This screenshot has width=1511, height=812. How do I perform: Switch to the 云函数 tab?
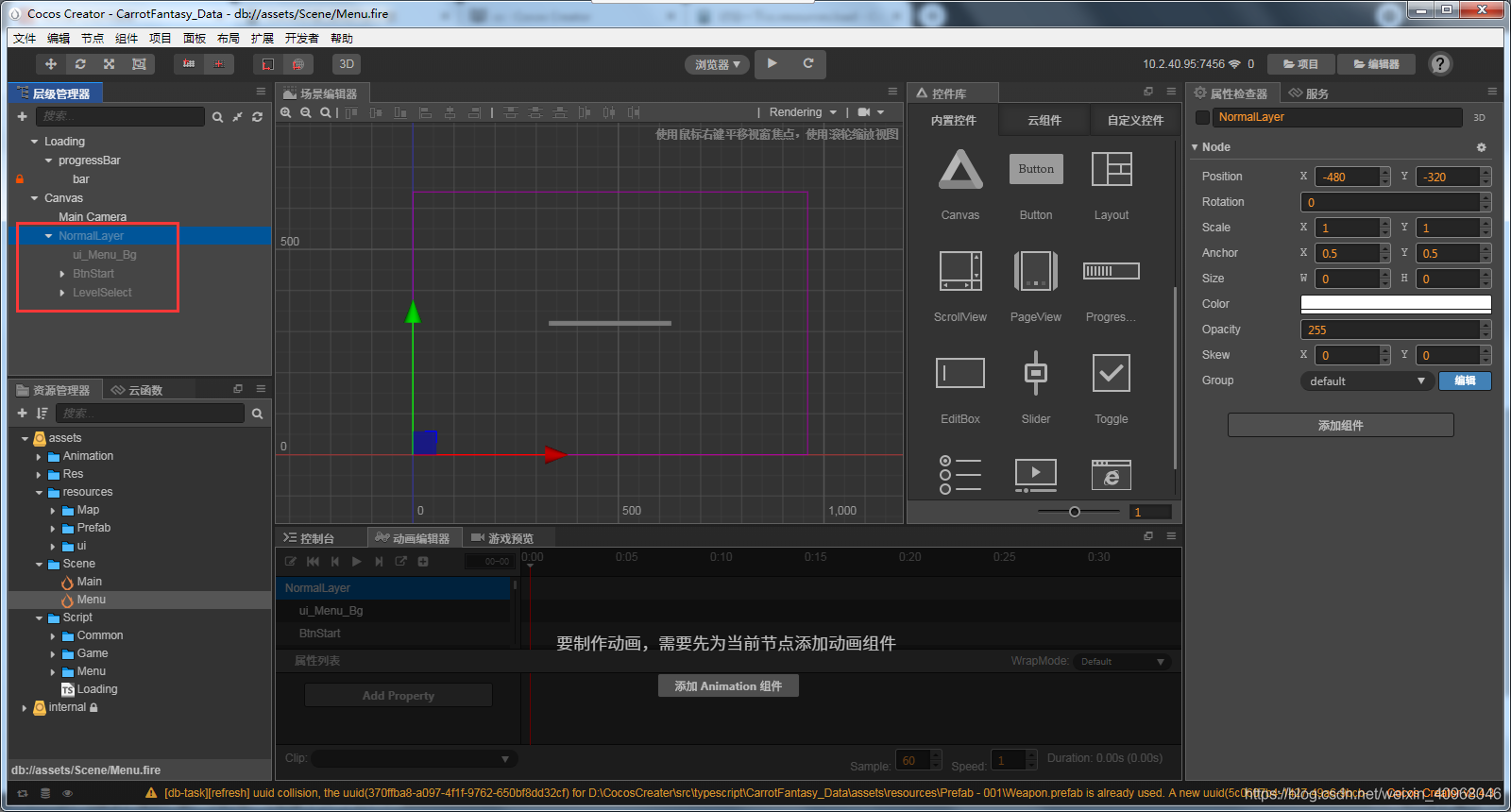coord(145,390)
